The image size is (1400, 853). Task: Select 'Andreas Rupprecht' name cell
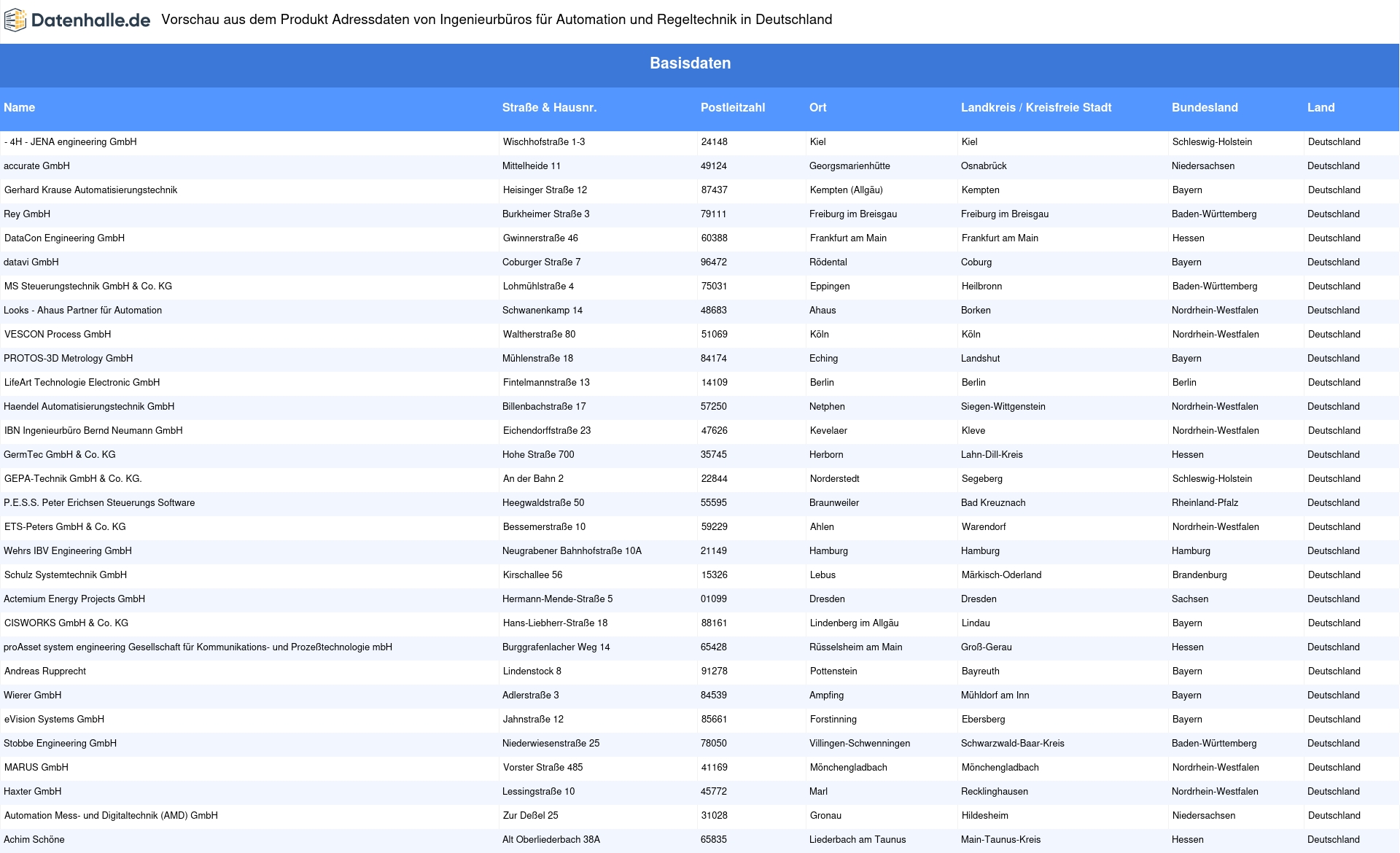click(45, 671)
